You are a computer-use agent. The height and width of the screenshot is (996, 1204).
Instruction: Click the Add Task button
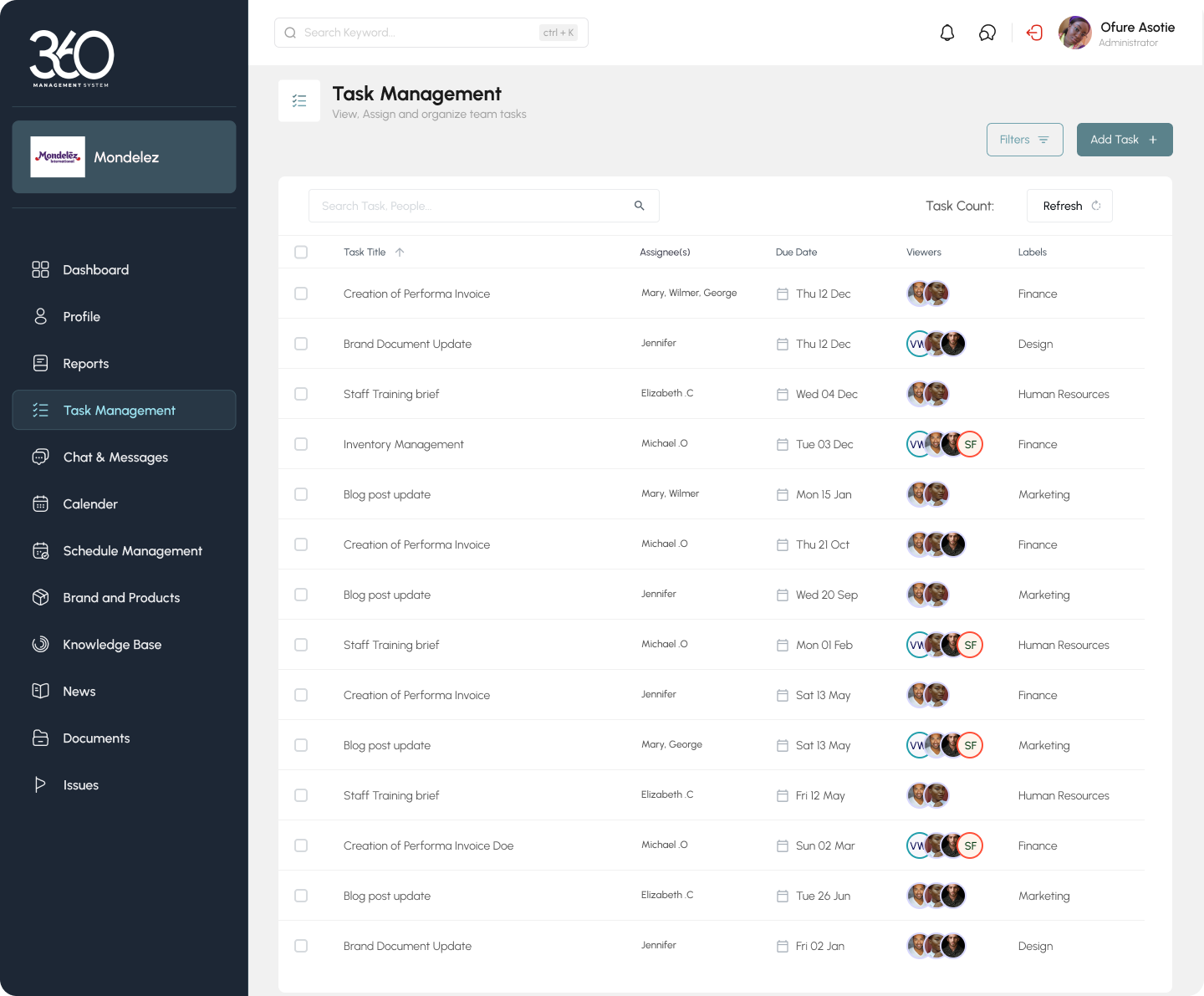click(1124, 140)
